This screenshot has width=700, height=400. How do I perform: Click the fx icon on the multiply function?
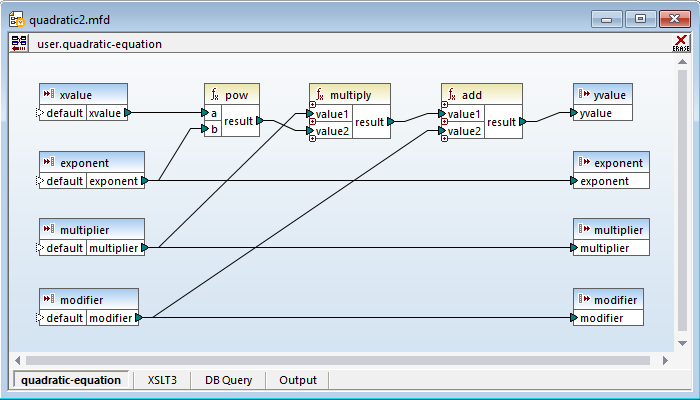[319, 94]
